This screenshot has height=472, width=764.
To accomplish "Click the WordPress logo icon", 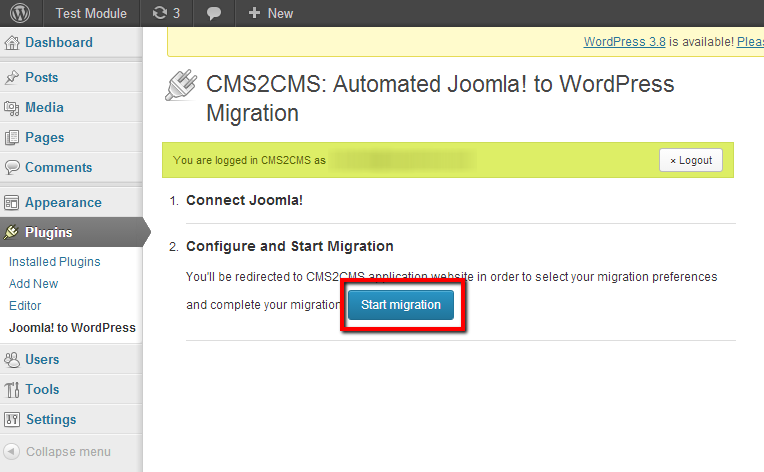I will [20, 13].
